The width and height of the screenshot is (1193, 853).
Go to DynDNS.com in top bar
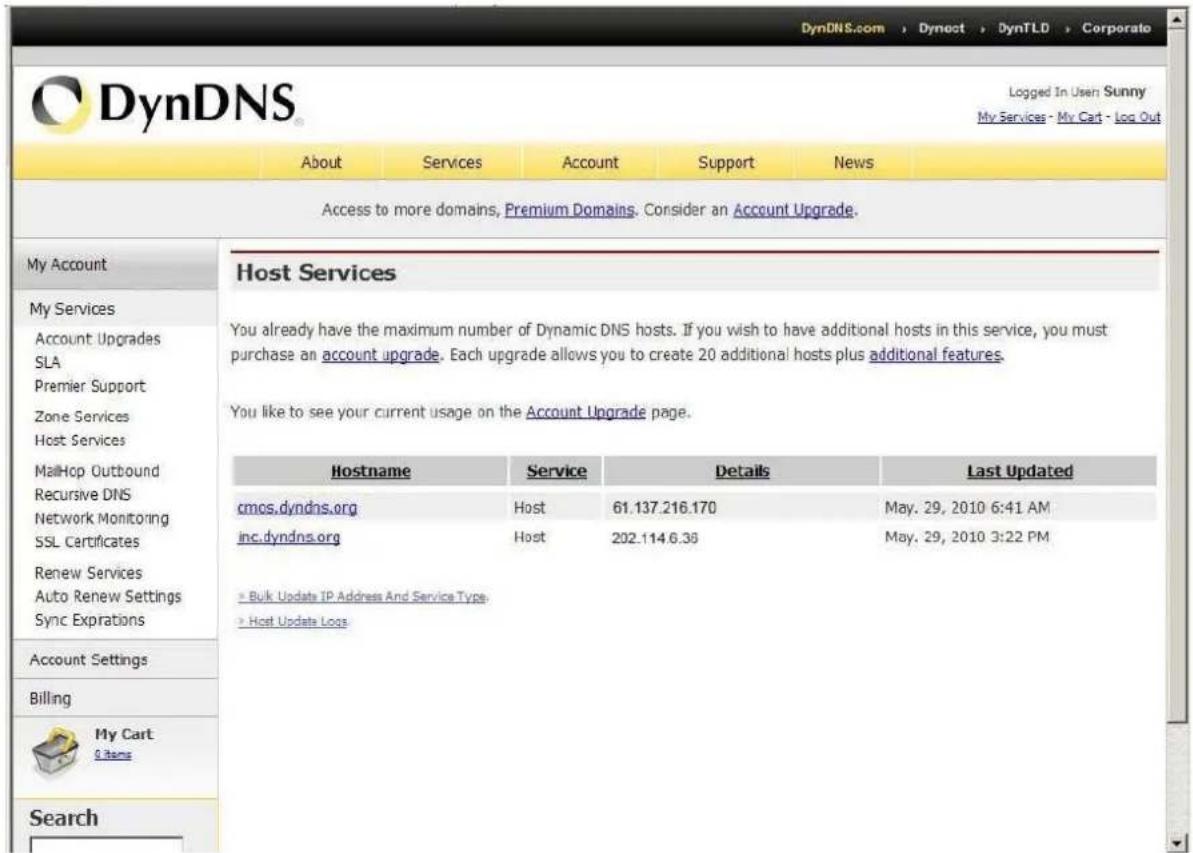842,28
